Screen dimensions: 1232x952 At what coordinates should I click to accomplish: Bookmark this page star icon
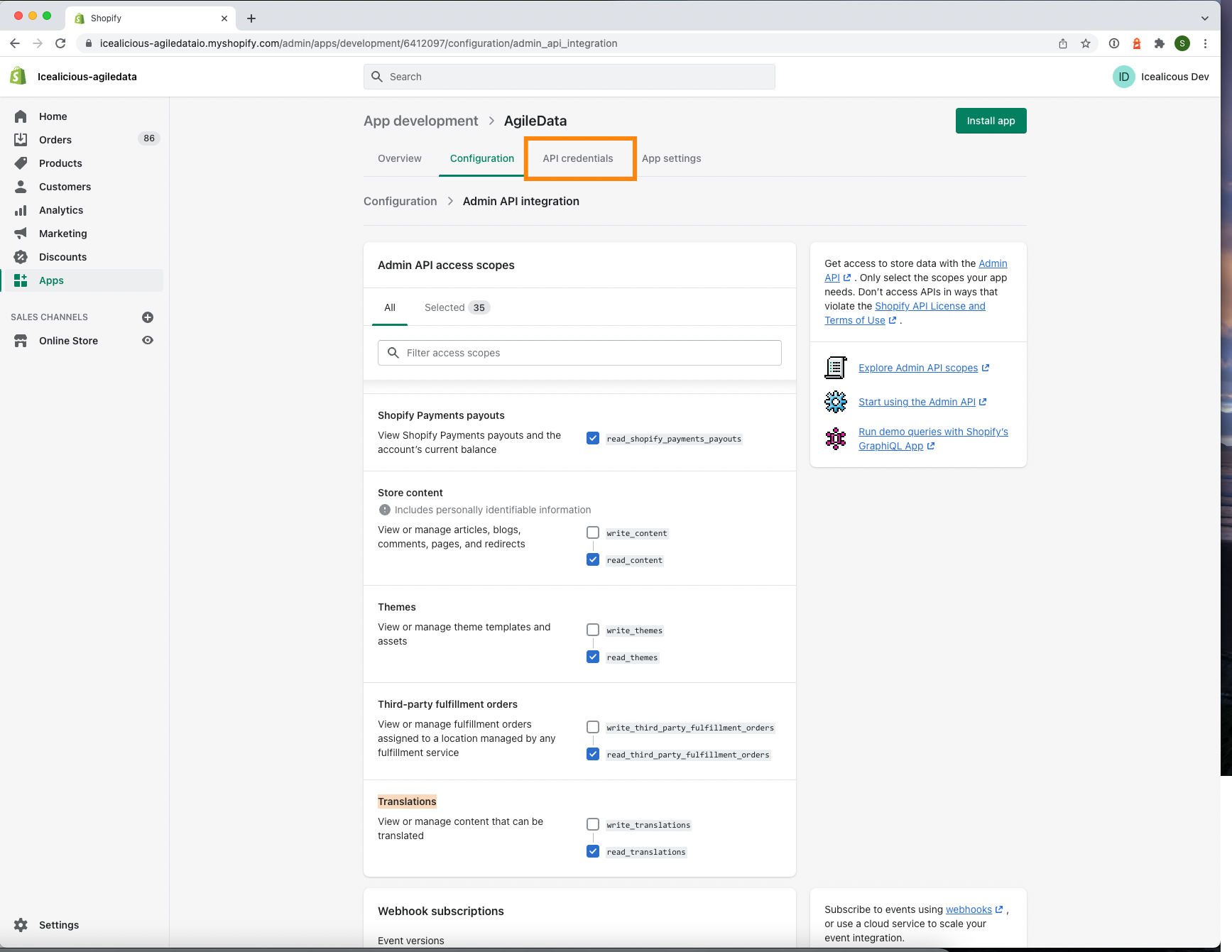tap(1086, 43)
